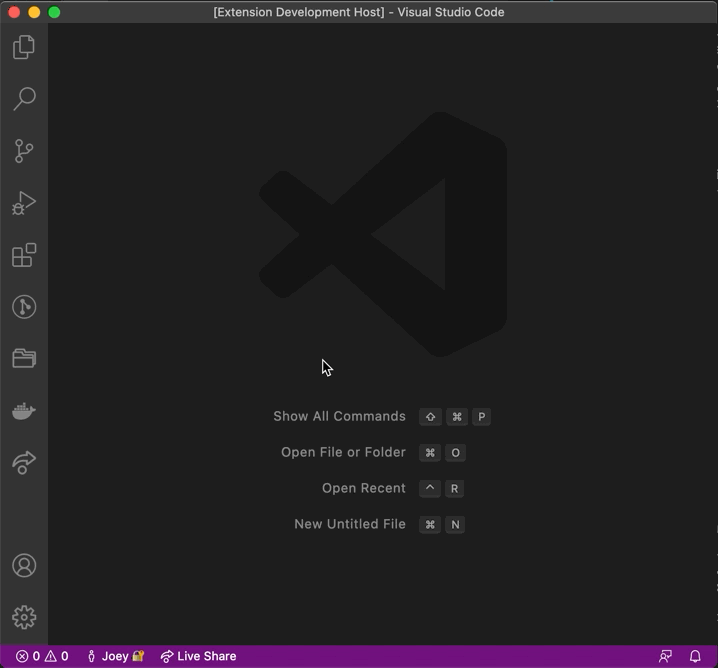Click New Untitled File label
Screen dimensions: 718x668
(350, 524)
